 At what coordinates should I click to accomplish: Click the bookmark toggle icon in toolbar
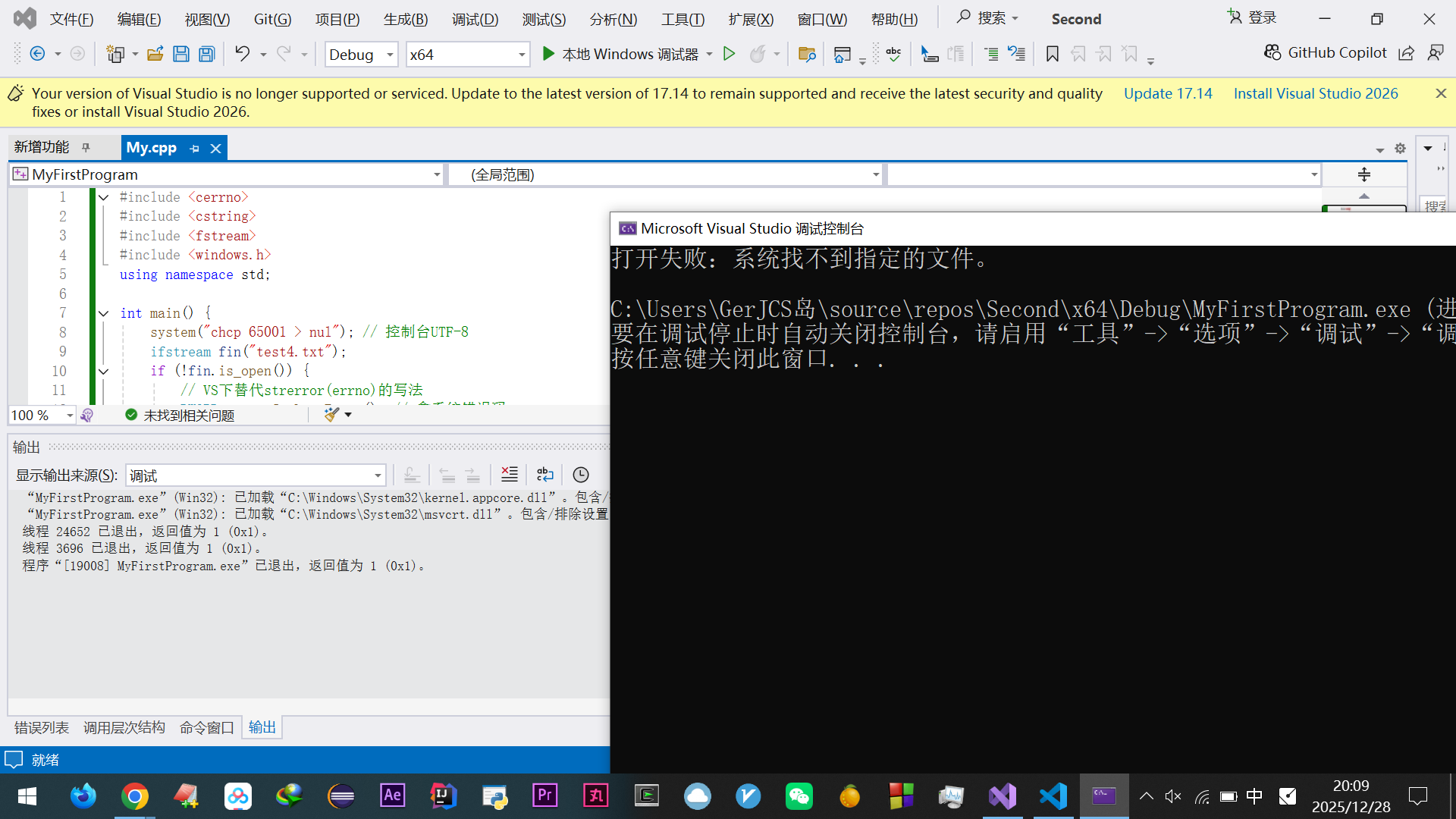tap(1052, 54)
